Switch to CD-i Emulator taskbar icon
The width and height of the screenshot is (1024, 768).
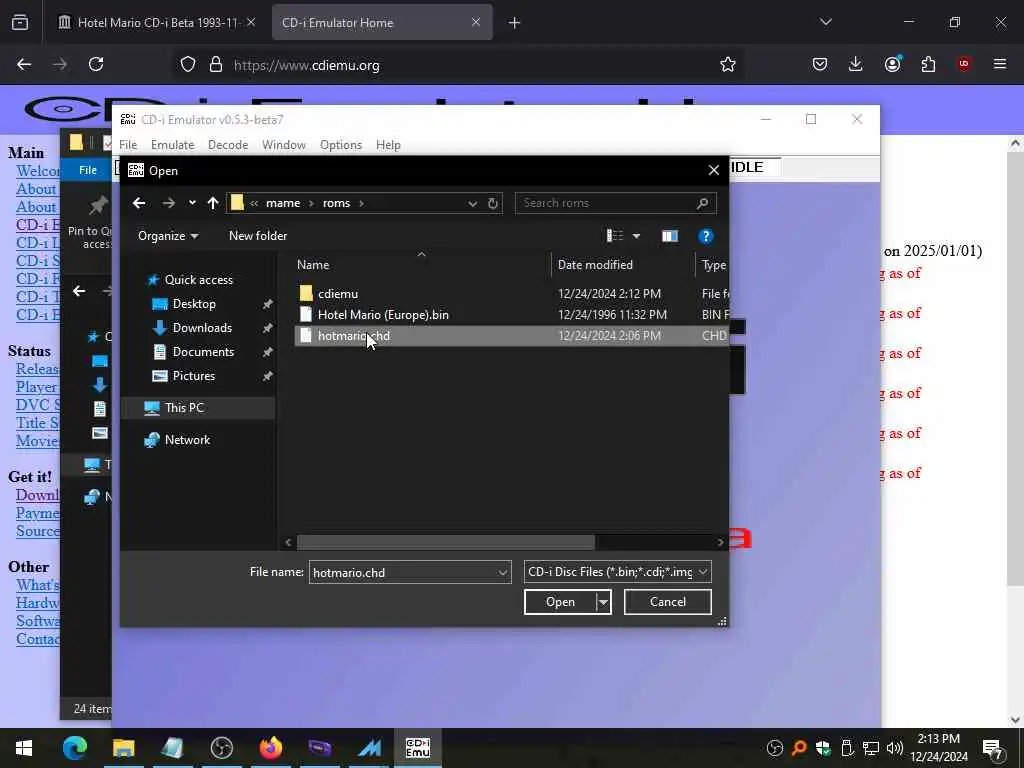[417, 748]
